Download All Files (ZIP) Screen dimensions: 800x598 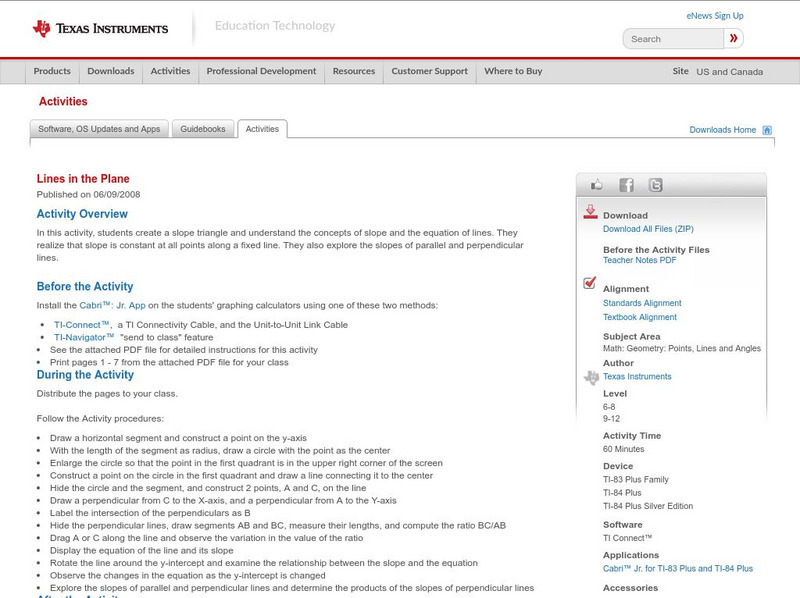pos(648,229)
